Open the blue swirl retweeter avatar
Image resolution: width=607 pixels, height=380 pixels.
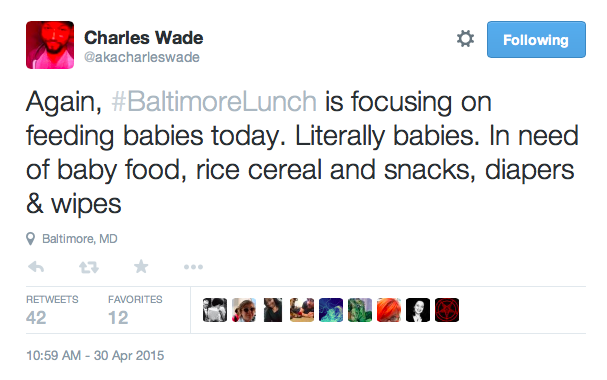pyautogui.click(x=331, y=310)
